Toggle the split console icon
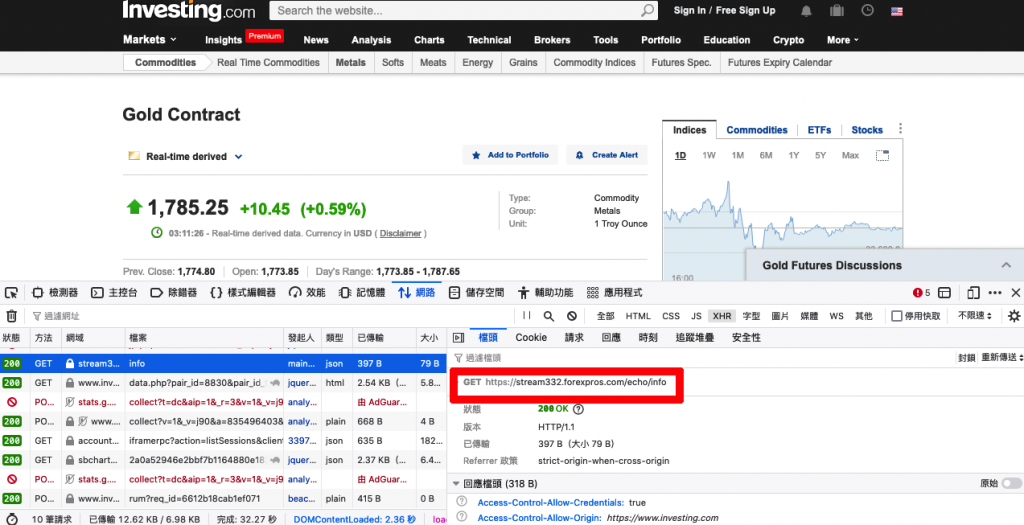The image size is (1024, 525). click(x=944, y=293)
